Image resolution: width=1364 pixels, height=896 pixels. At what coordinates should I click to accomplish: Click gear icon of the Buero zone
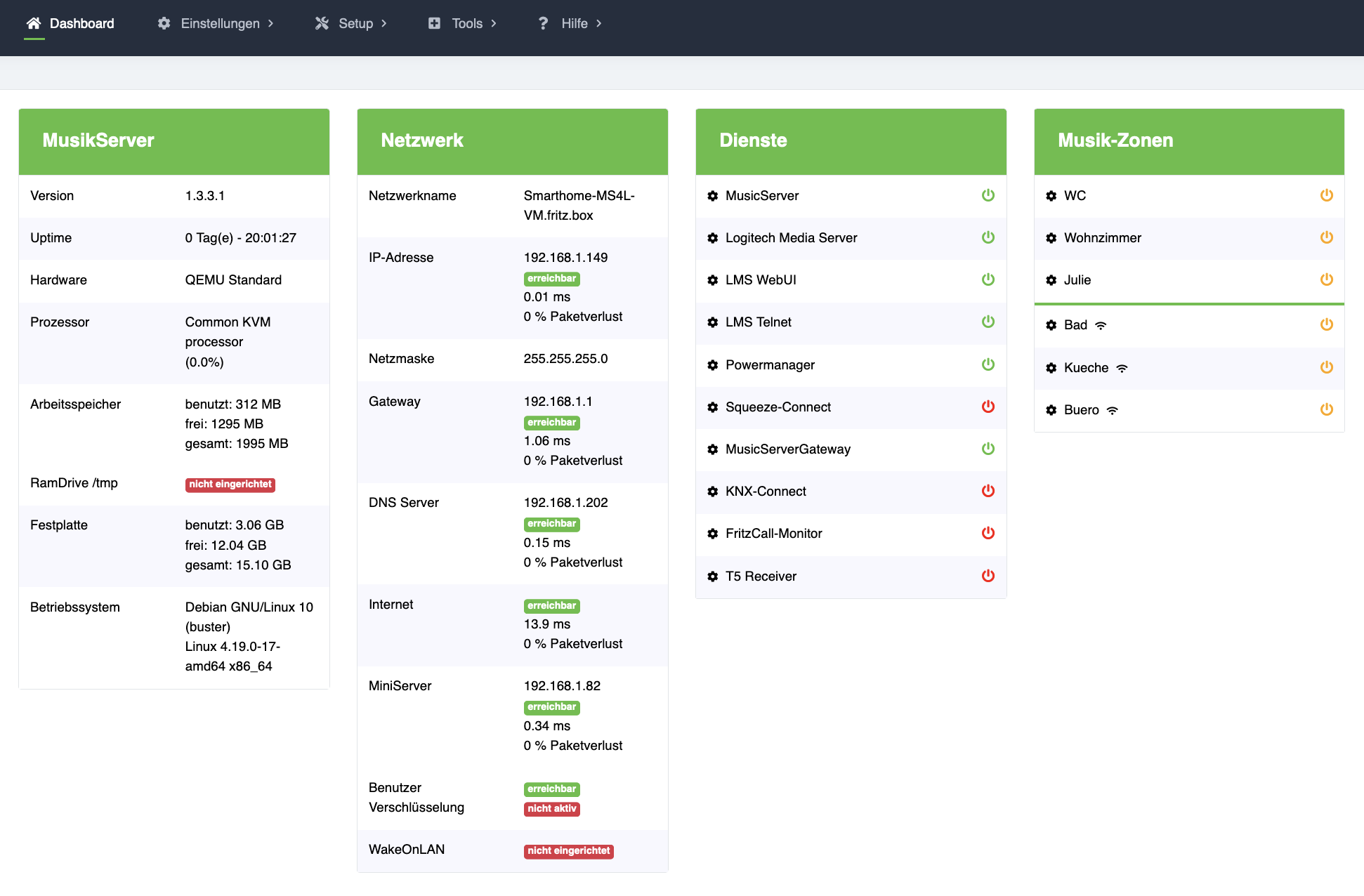pos(1051,410)
